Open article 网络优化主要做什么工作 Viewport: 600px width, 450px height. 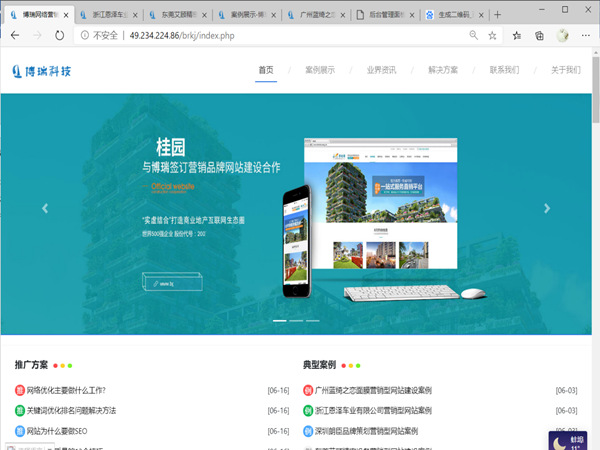tap(66, 390)
